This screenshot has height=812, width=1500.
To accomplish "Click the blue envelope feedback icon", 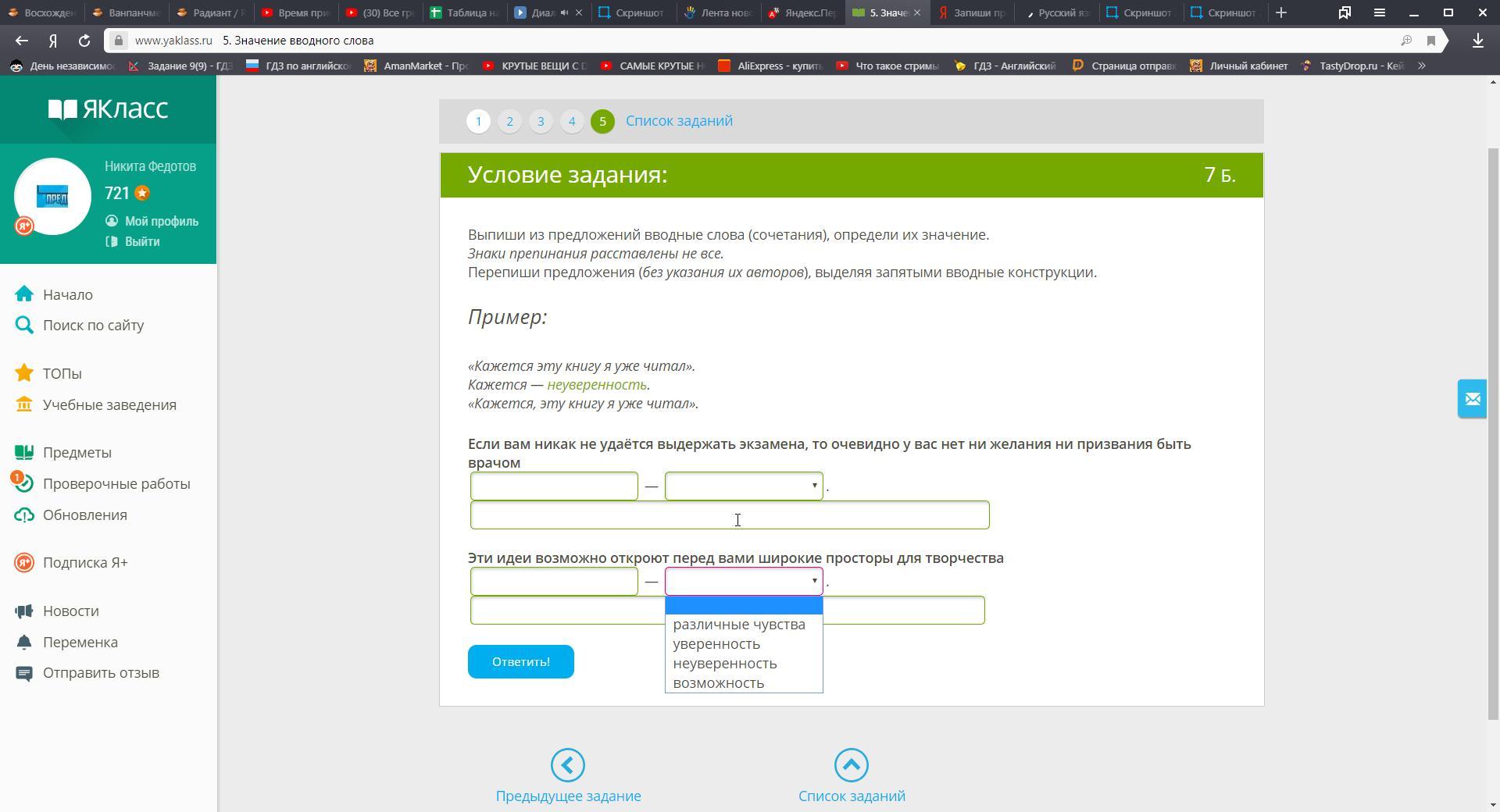I will coord(1472,399).
